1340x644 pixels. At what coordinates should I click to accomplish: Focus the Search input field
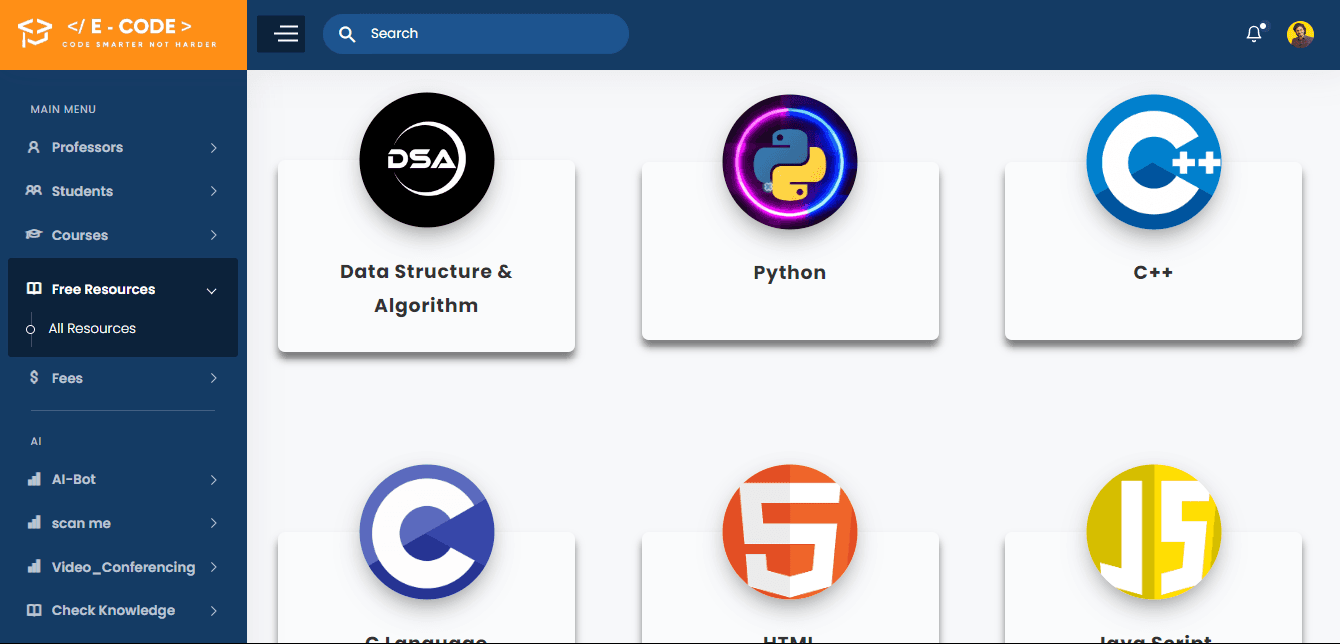(476, 34)
